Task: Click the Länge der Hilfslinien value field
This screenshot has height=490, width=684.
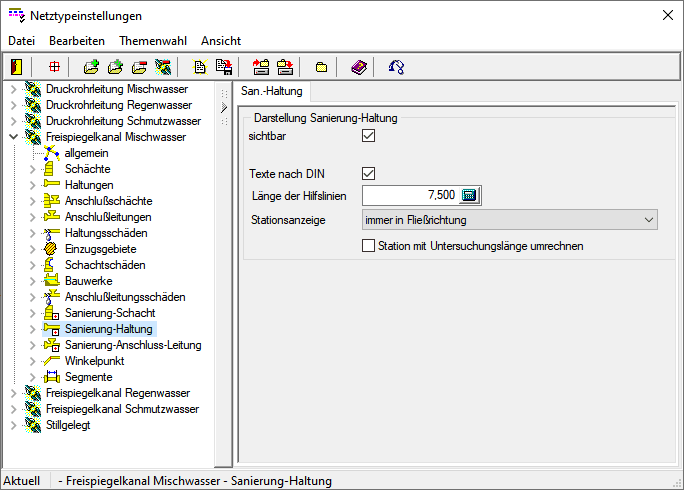Action: [410, 195]
